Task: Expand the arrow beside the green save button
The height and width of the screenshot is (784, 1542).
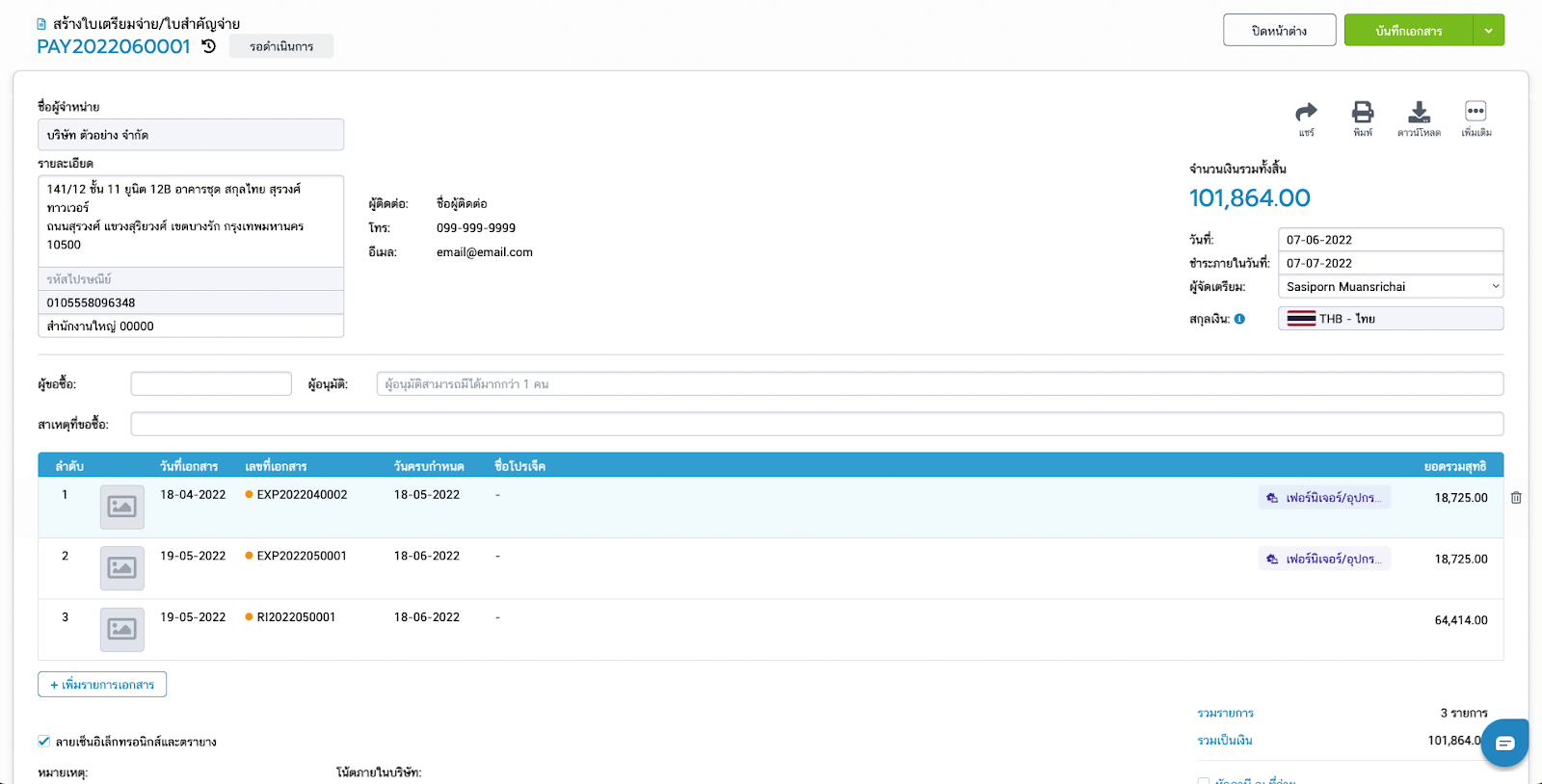Action: tap(1488, 31)
